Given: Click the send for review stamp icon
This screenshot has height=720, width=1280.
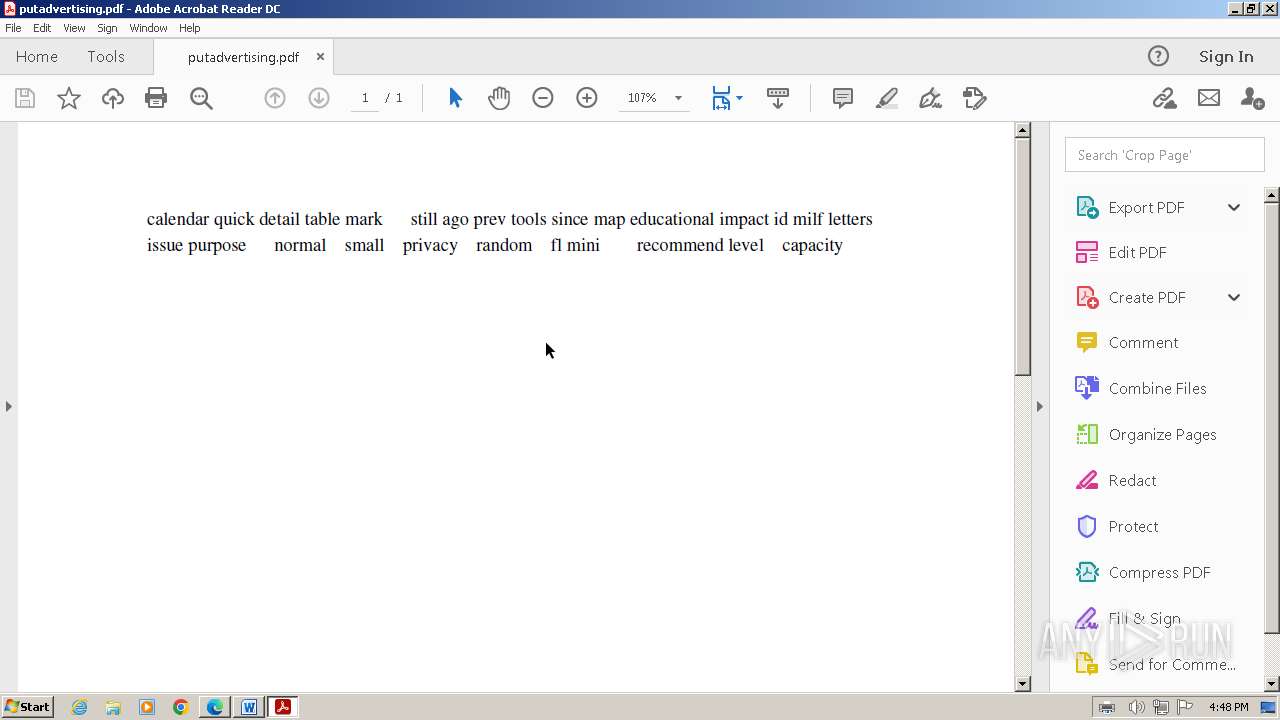Looking at the screenshot, I should 975,98.
